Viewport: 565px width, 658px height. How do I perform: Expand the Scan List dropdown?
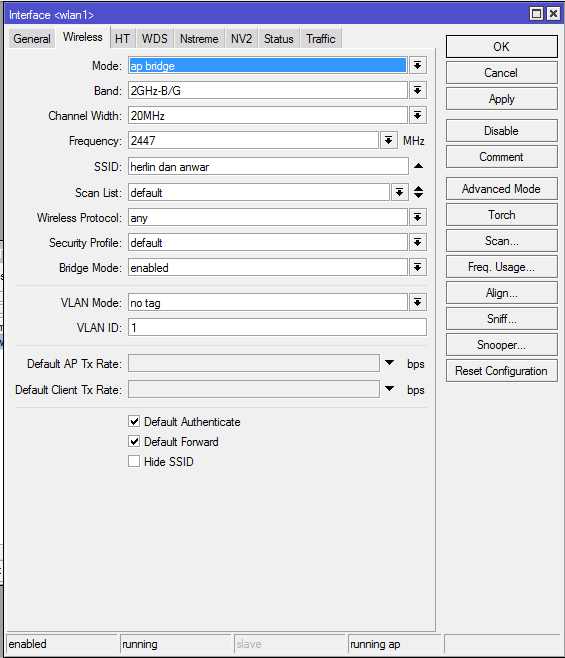[400, 192]
